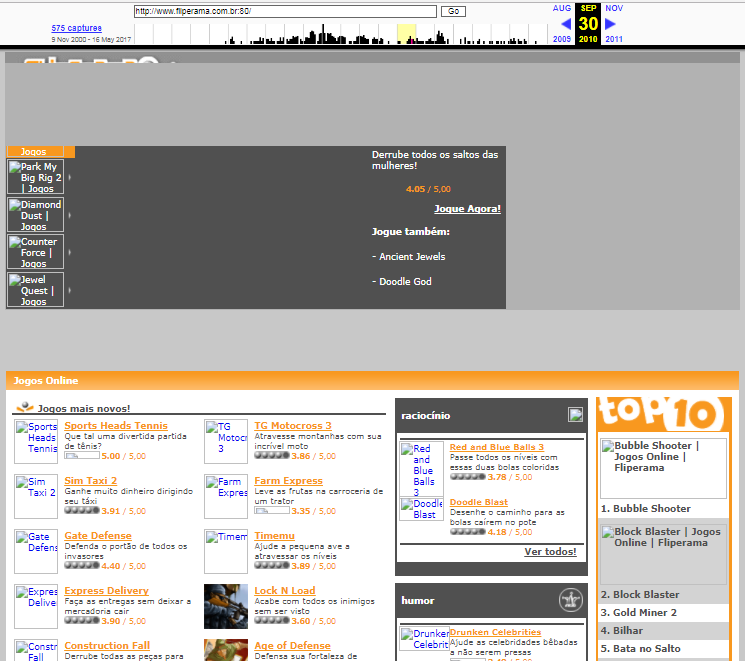Click arrow beside Park My Big Rig 2
This screenshot has width=745, height=661.
click(x=69, y=177)
